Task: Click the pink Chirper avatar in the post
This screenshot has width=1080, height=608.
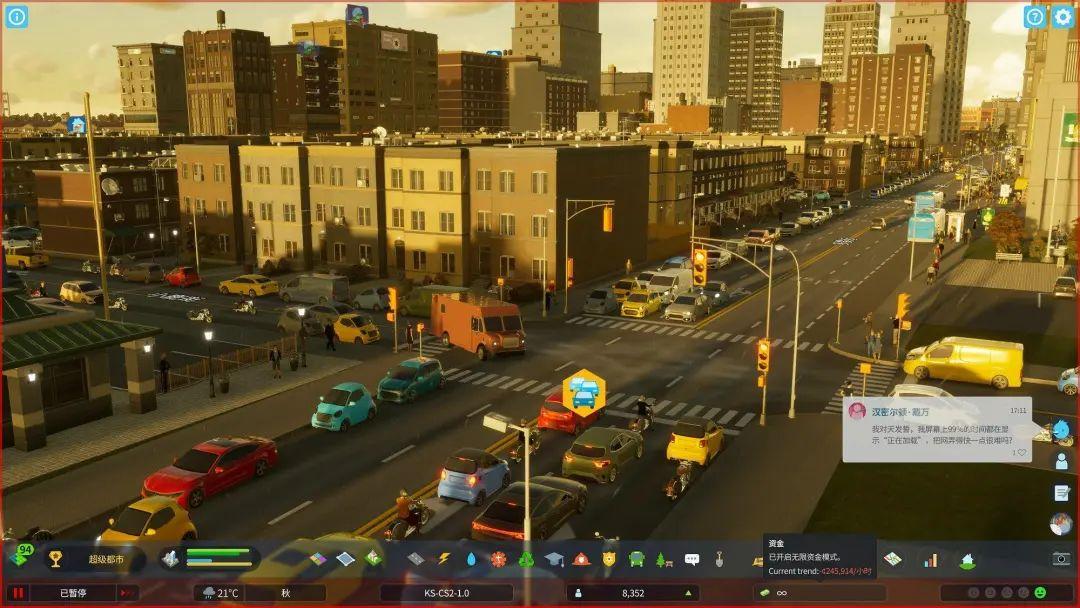Action: point(857,411)
